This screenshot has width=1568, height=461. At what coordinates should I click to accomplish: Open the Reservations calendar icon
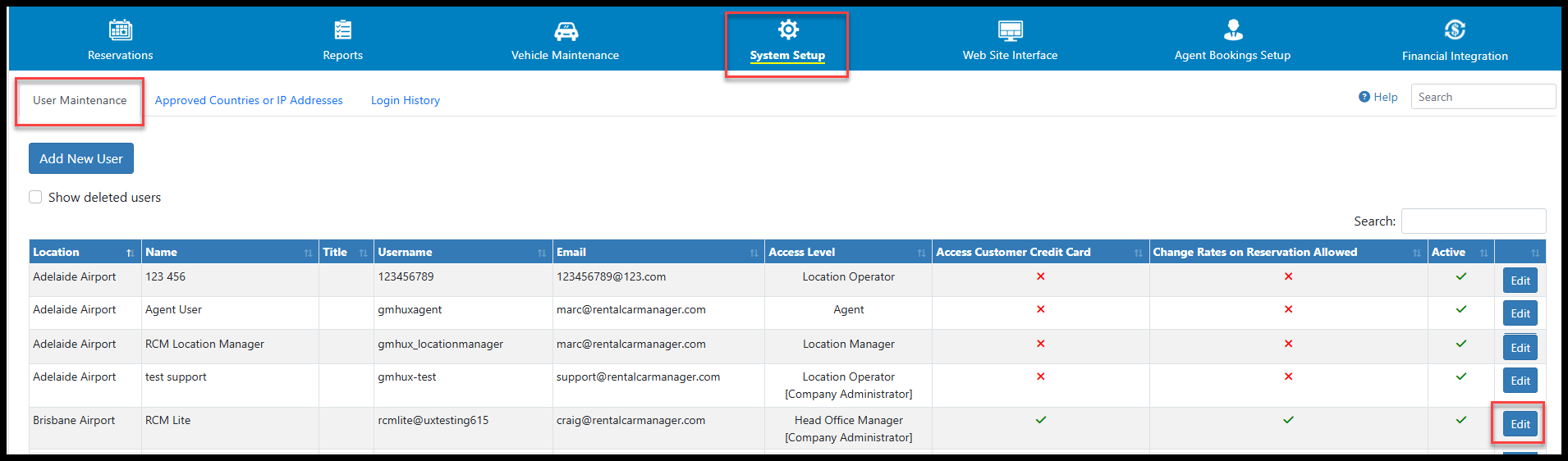click(121, 30)
